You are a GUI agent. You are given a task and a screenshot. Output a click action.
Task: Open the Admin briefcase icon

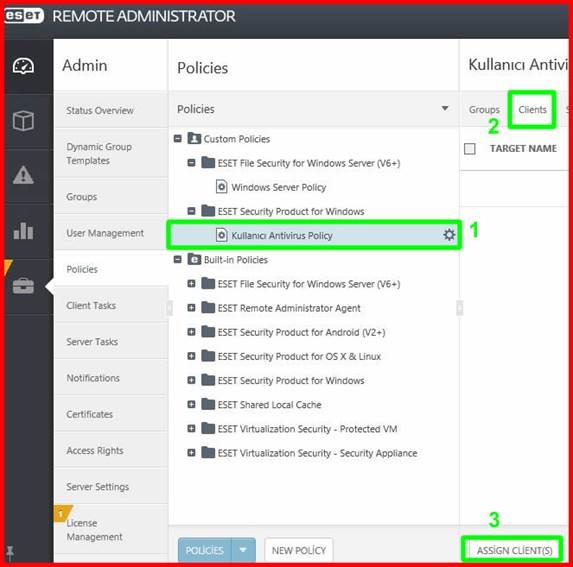23,286
